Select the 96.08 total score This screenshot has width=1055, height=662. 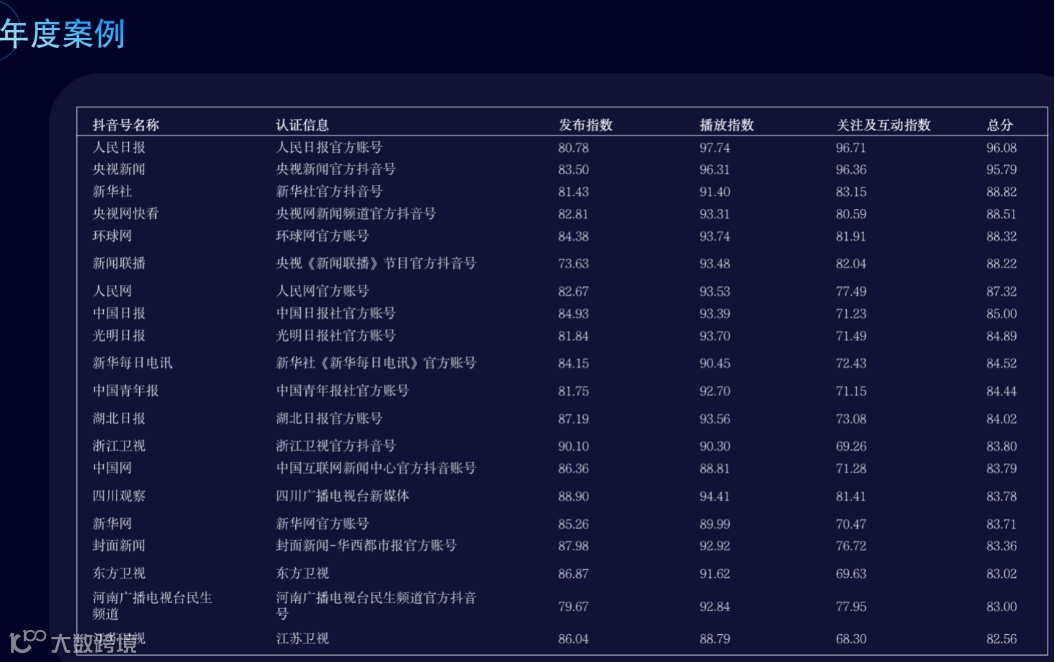[1002, 148]
